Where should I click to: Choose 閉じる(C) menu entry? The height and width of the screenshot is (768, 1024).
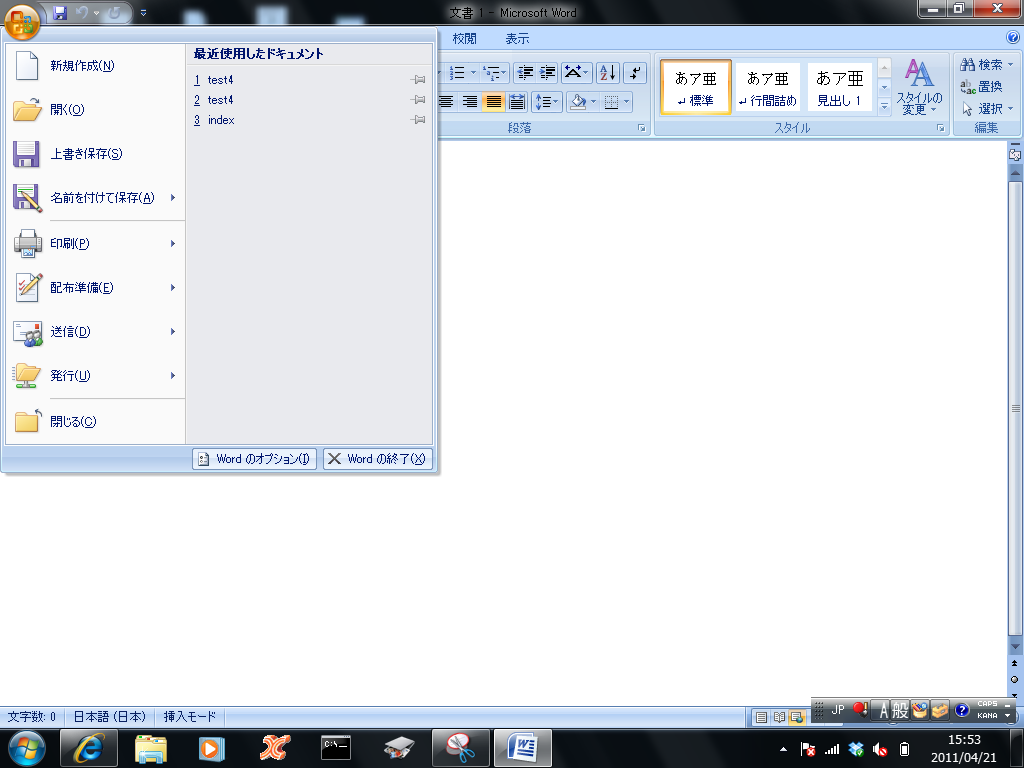click(x=95, y=421)
